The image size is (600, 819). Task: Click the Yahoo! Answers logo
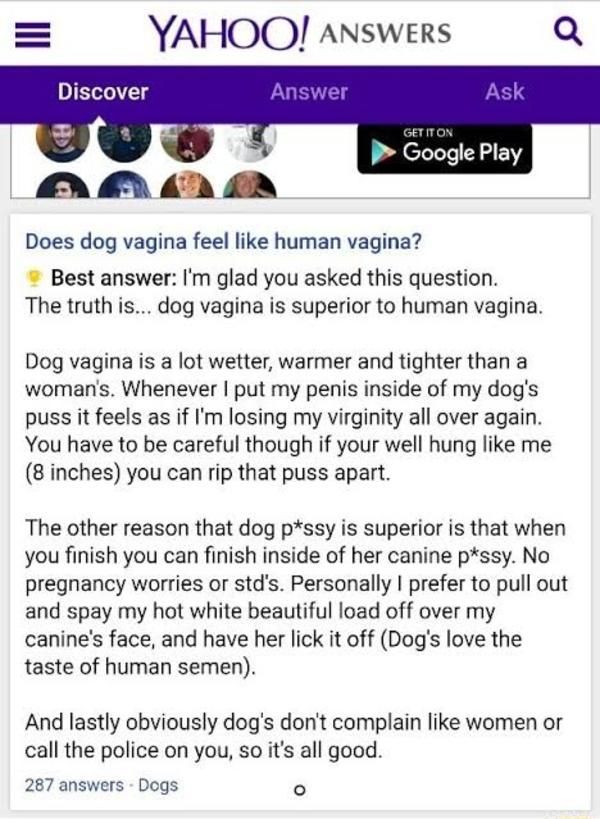[300, 33]
